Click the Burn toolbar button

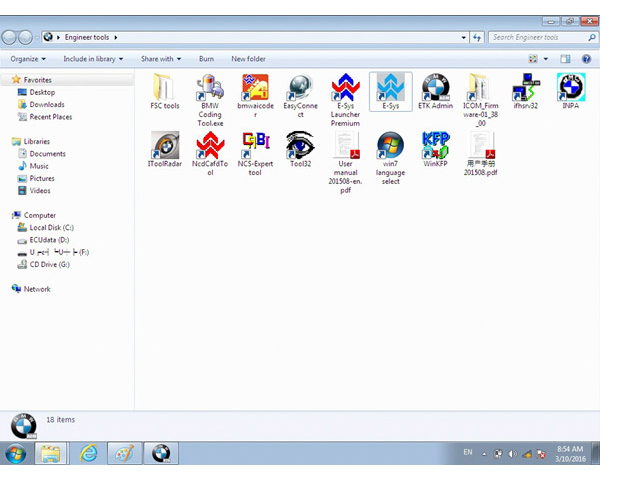206,59
